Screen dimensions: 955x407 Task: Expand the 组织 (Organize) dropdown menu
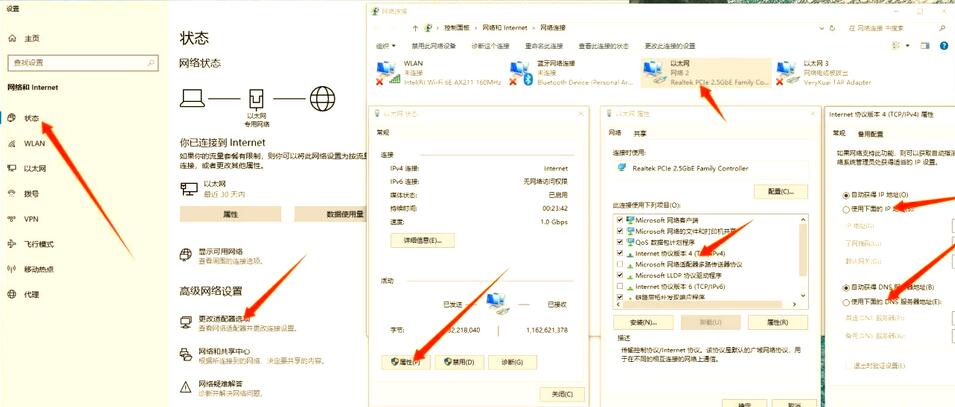click(385, 46)
